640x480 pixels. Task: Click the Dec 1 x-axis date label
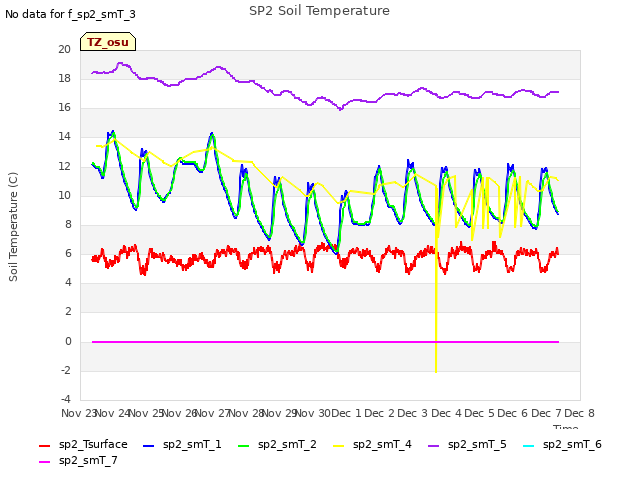click(346, 413)
